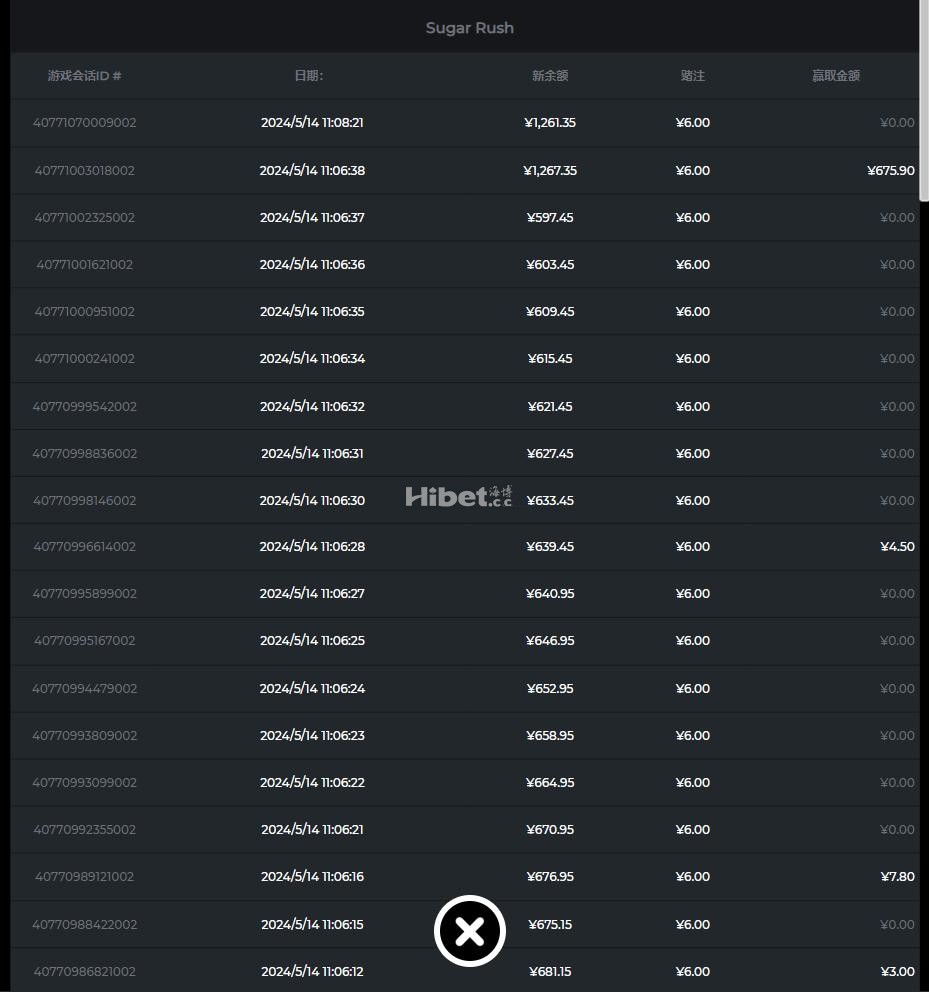The height and width of the screenshot is (992, 929).
Task: Click the 赌注 column header
Action: click(x=693, y=76)
